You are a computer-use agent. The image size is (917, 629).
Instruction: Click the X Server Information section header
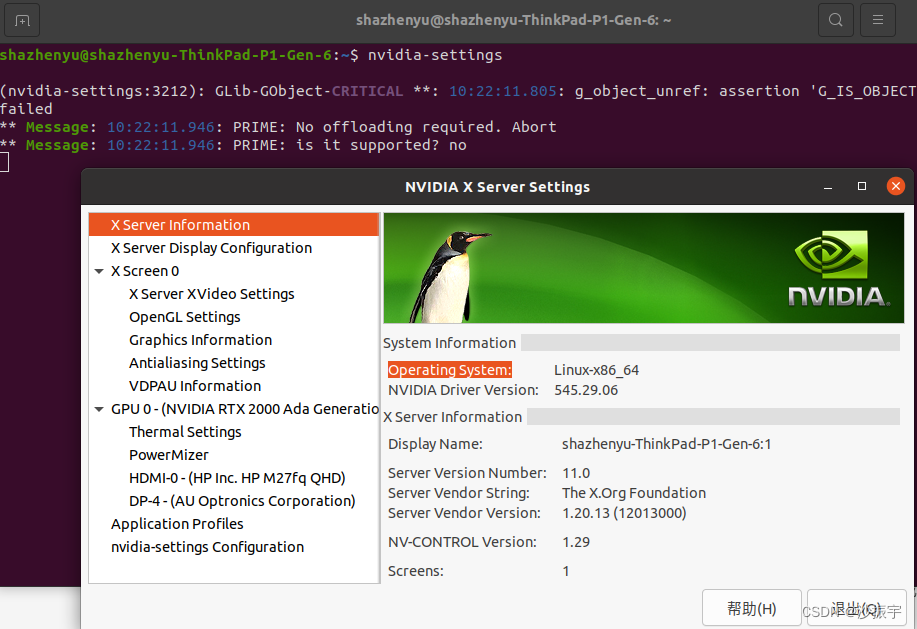[x=452, y=417]
